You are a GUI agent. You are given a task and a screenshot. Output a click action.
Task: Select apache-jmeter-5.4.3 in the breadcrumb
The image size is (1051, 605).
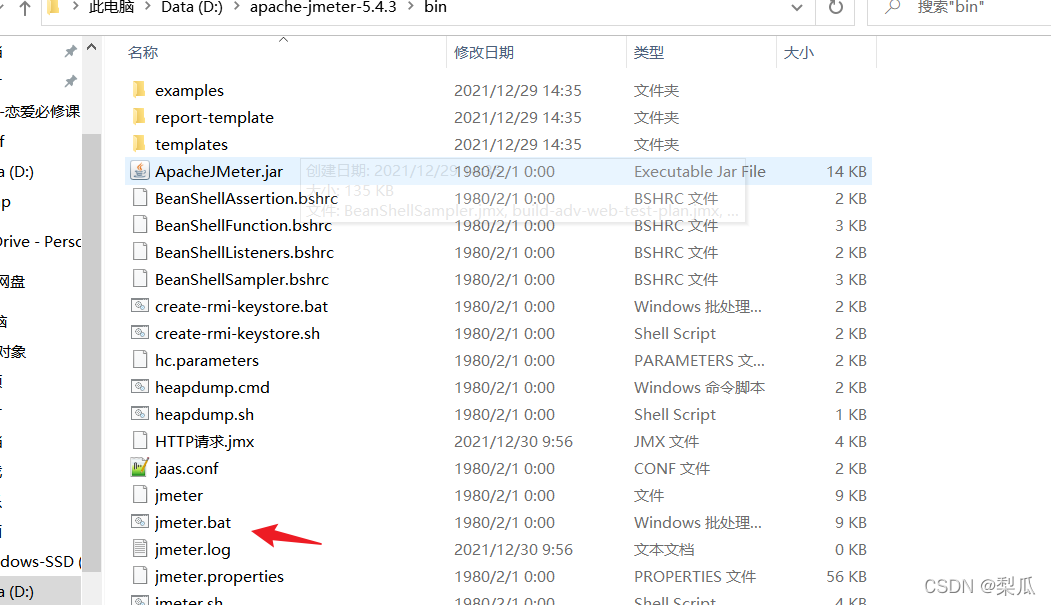click(x=323, y=7)
